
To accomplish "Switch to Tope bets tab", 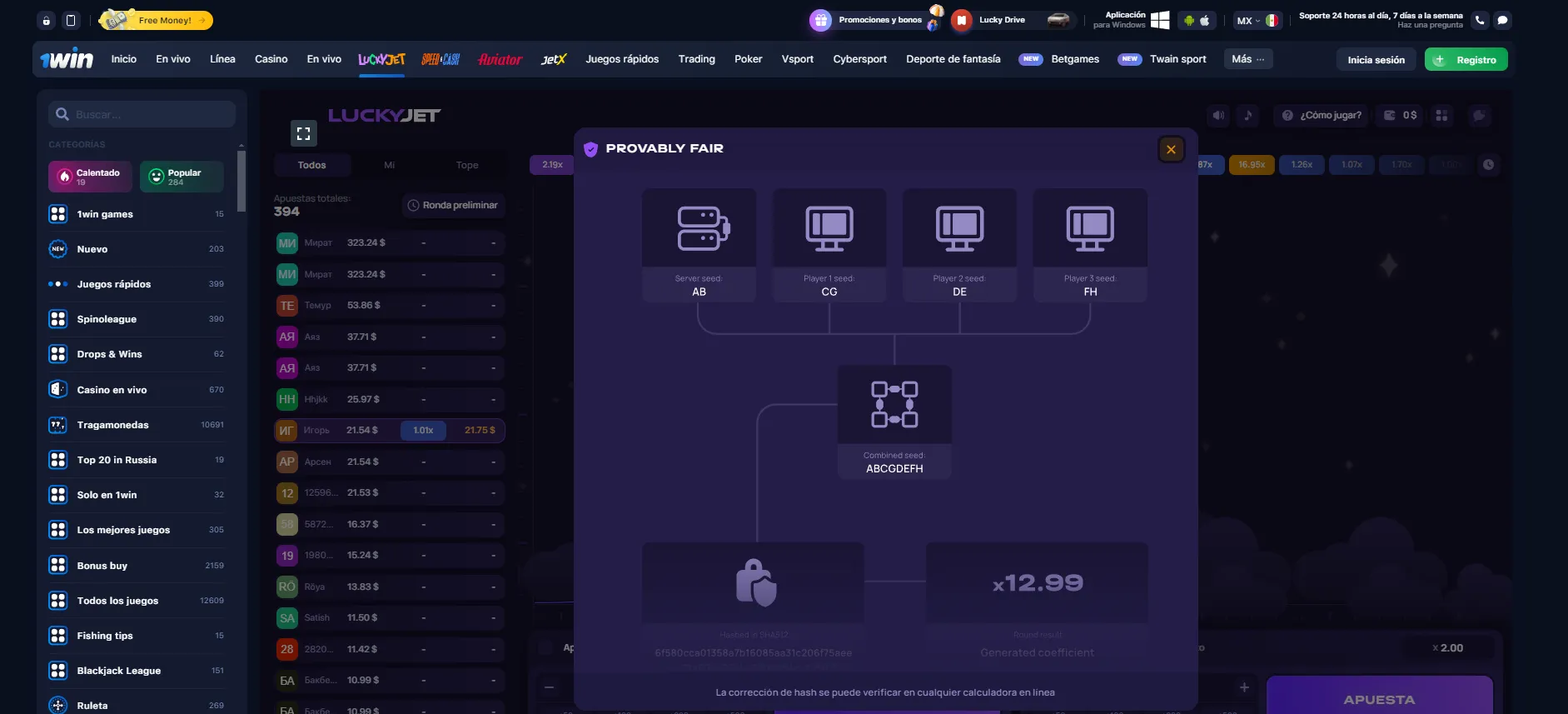I will (467, 165).
